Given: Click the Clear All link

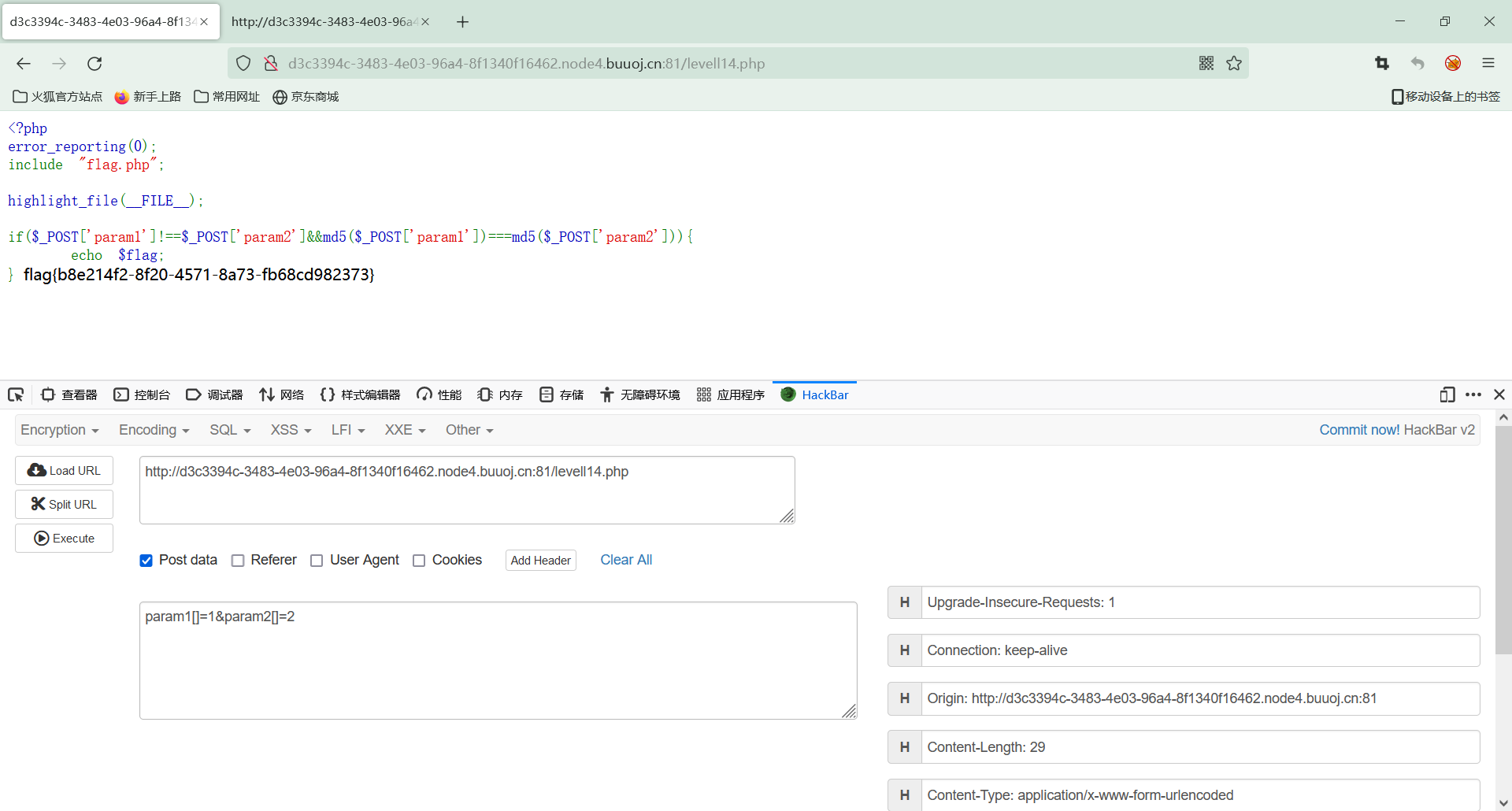Looking at the screenshot, I should tap(626, 560).
